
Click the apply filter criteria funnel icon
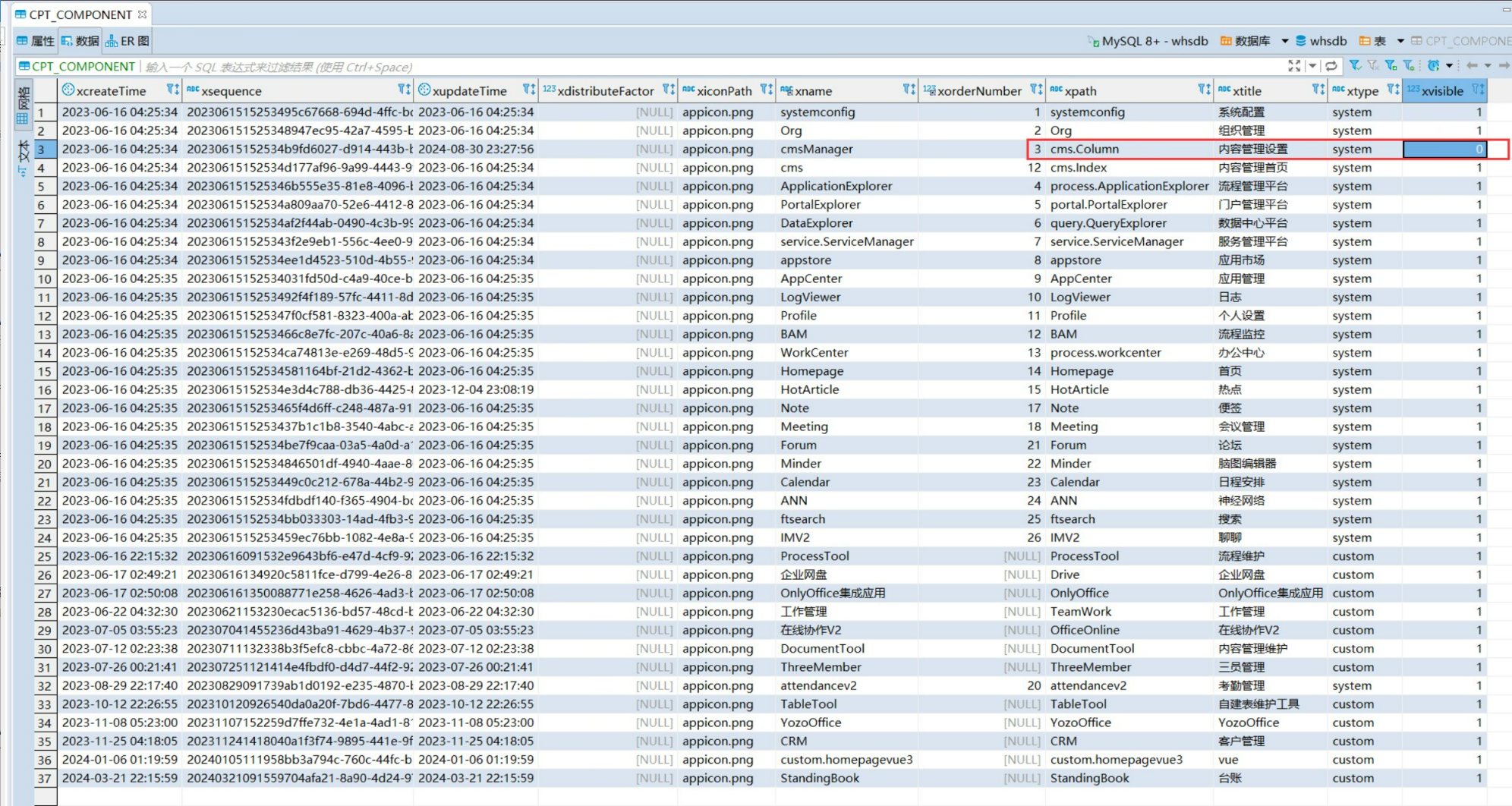pyautogui.click(x=1354, y=66)
